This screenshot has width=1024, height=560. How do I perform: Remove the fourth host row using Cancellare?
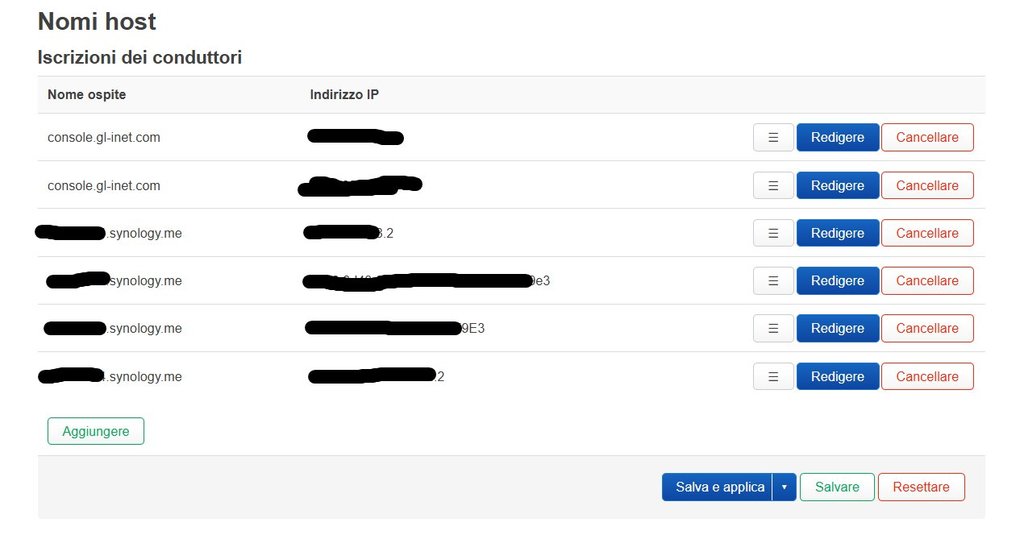tap(927, 281)
